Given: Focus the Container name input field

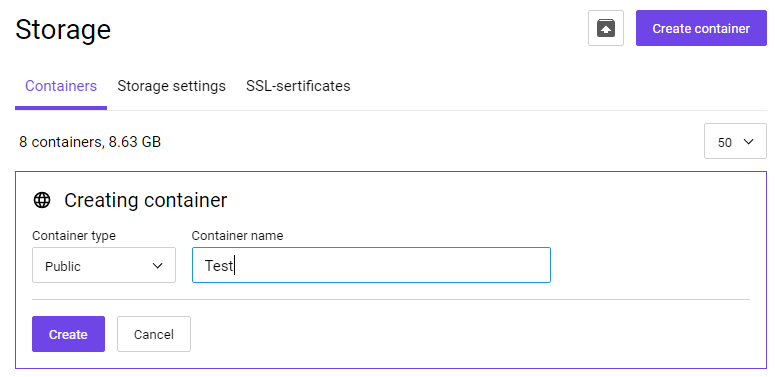Looking at the screenshot, I should 371,265.
